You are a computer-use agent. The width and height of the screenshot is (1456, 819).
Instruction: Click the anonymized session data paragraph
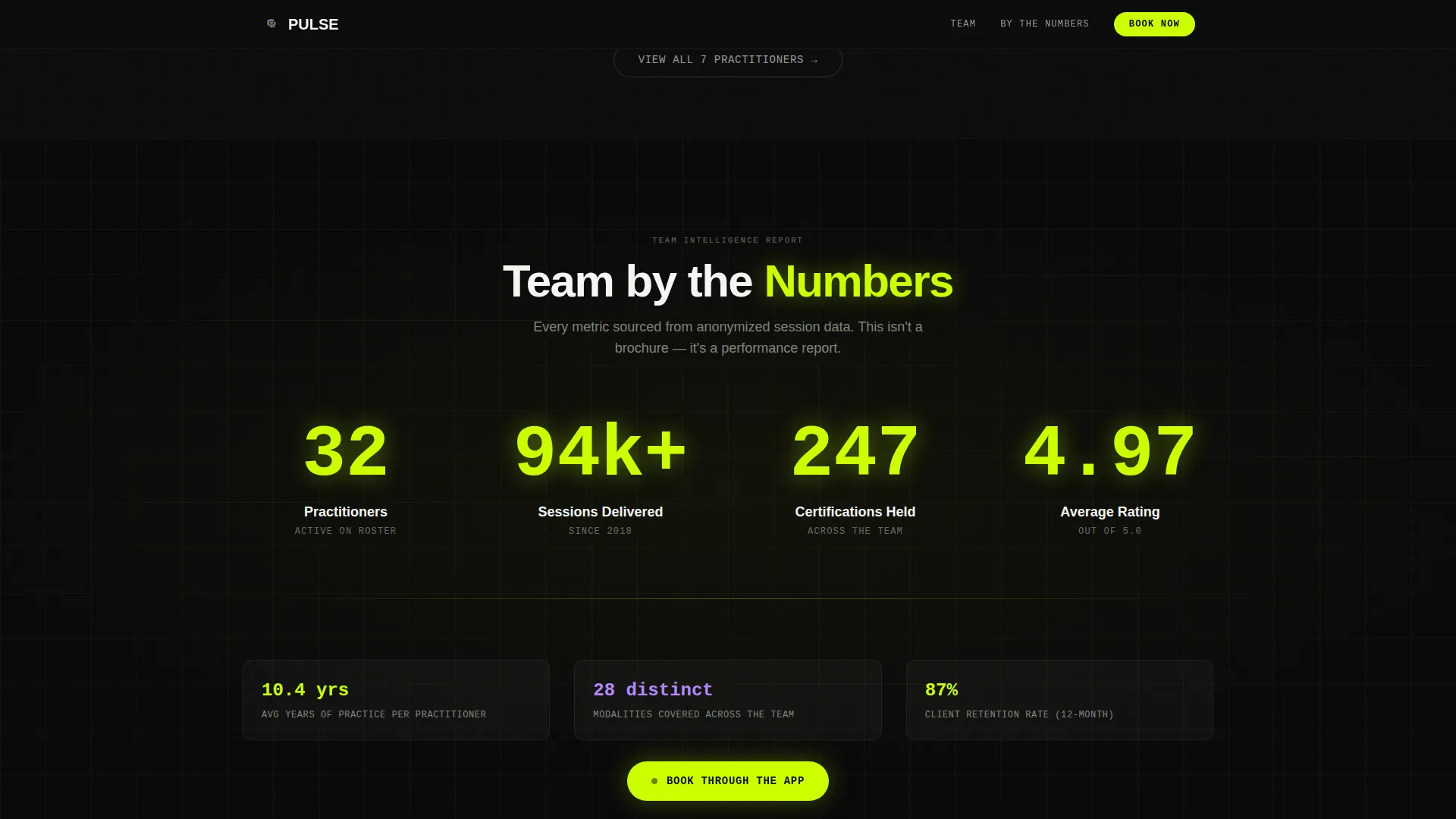(x=728, y=337)
